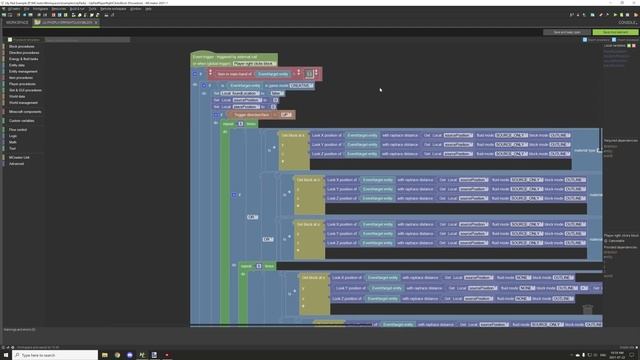The height and width of the screenshot is (360, 640).
Task: Open Chrome from the taskbar
Action: (118, 355)
